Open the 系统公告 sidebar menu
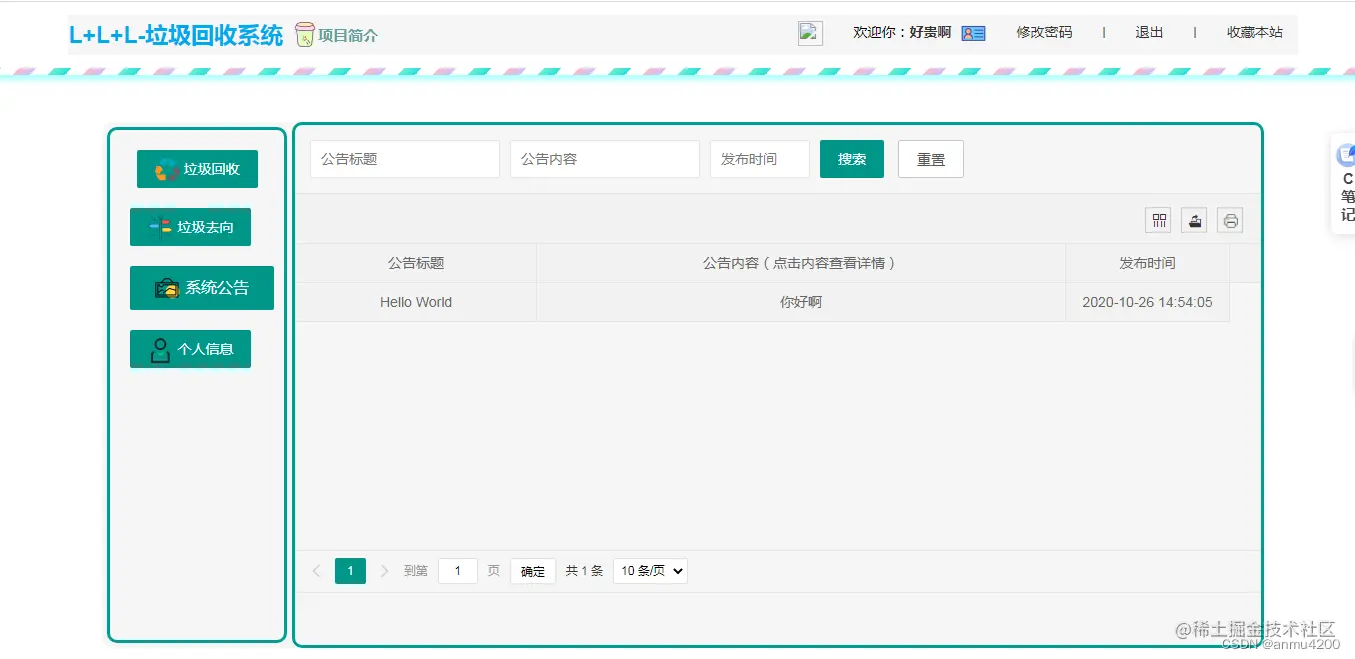The image size is (1355, 659). pyautogui.click(x=201, y=288)
